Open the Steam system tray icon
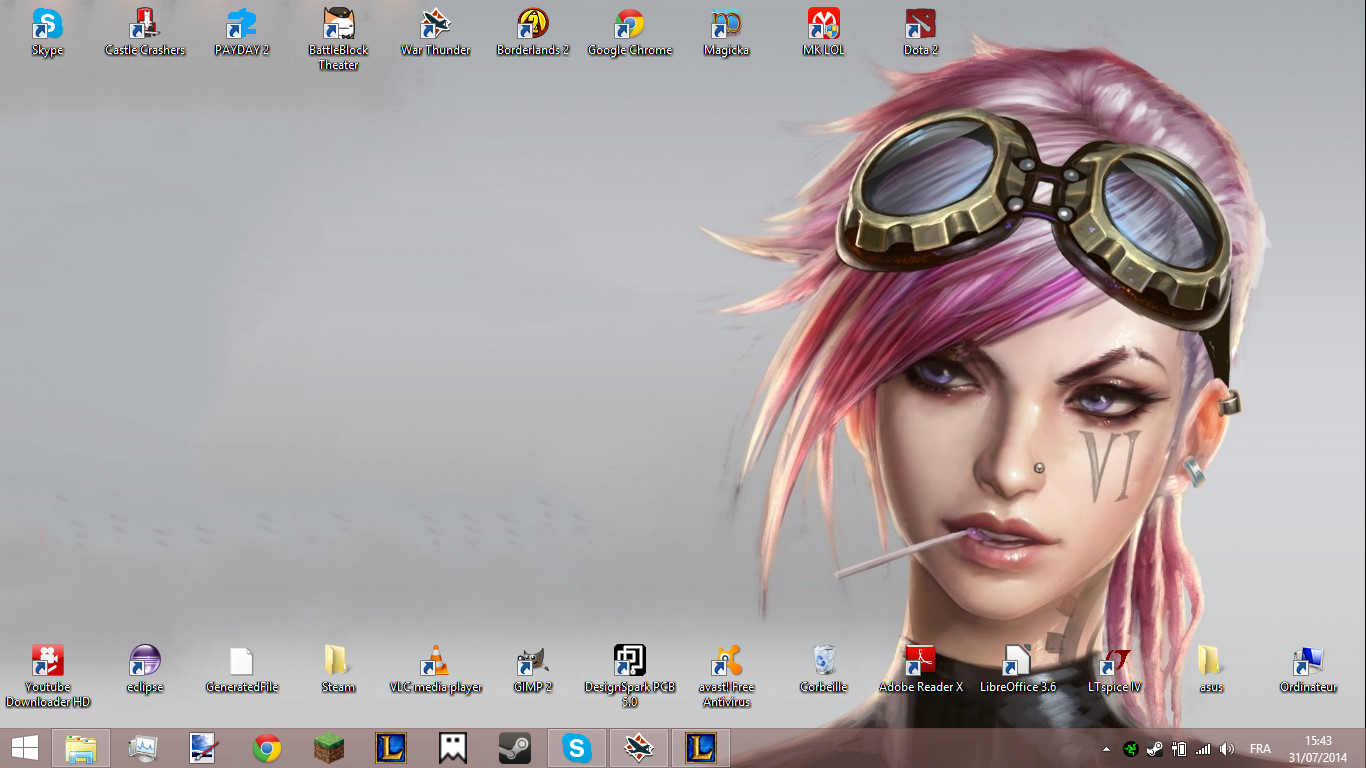Viewport: 1366px width, 768px height. coord(1154,748)
